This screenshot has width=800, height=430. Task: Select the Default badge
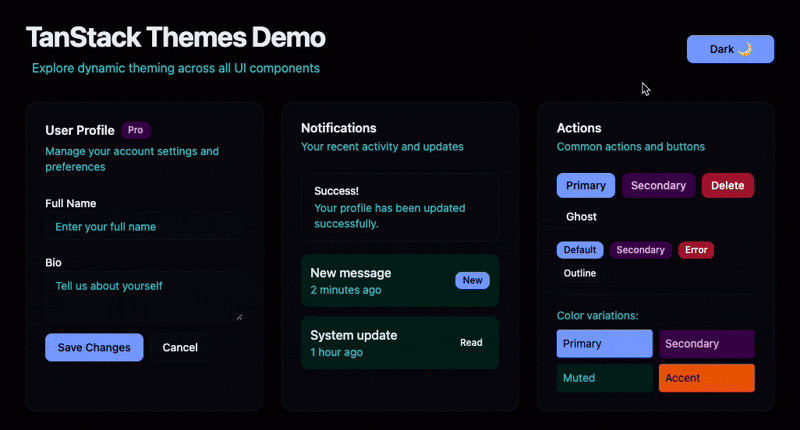click(579, 250)
